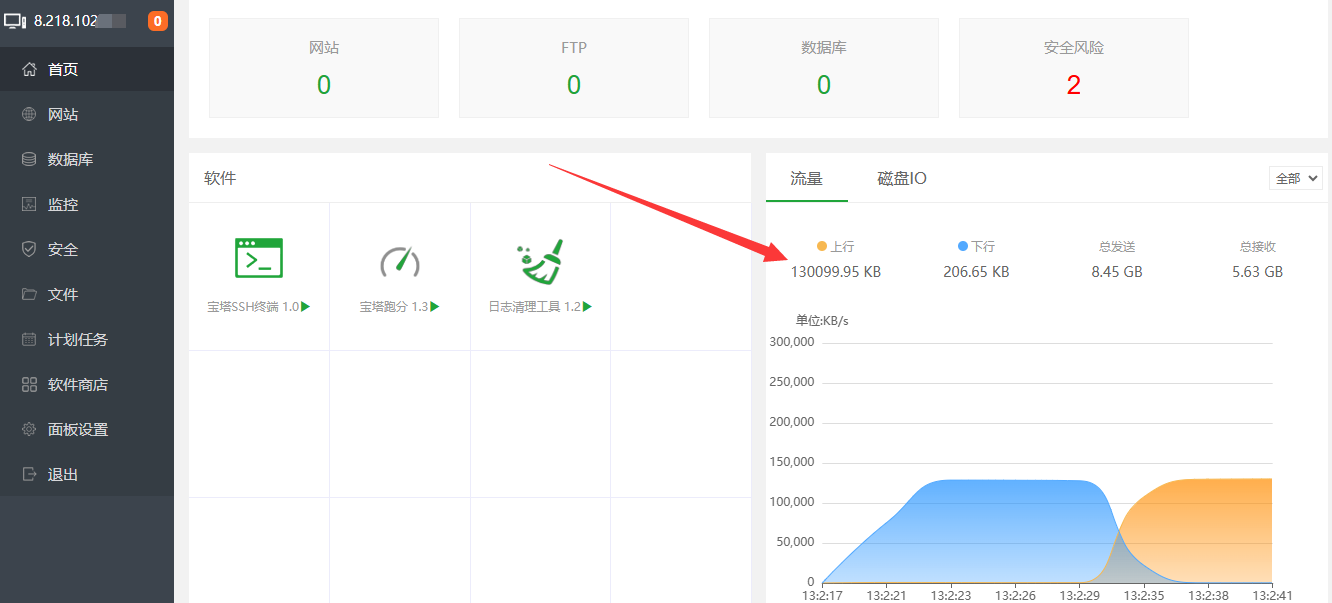Open the 全部 network interface dropdown
1332x603 pixels.
pyautogui.click(x=1294, y=177)
